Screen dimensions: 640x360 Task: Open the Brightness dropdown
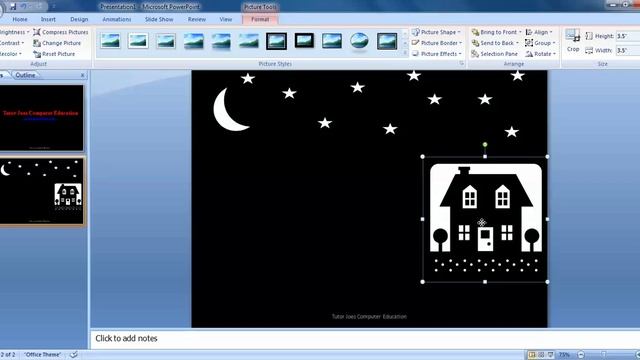[15, 32]
